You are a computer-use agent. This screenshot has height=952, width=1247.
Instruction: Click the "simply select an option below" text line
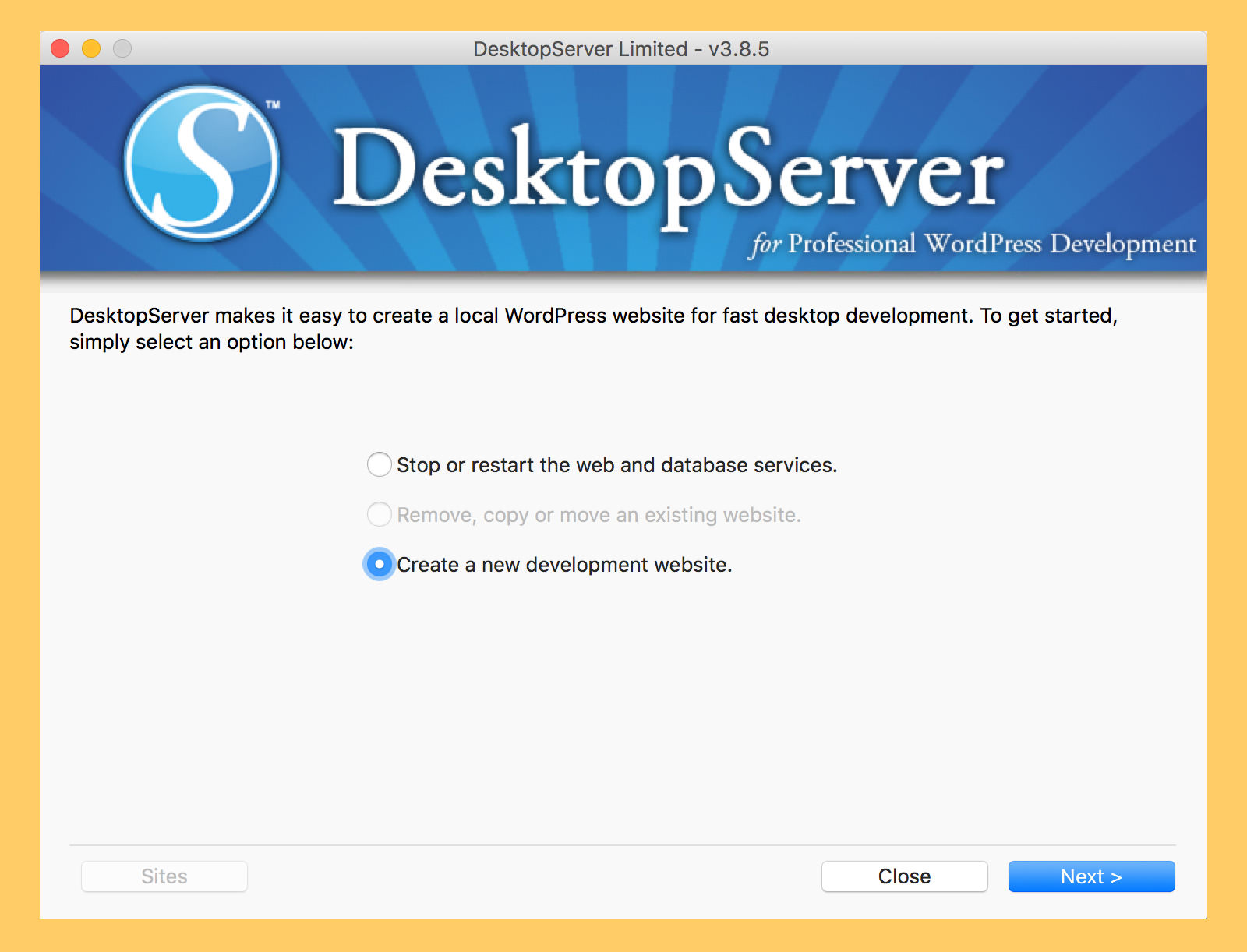click(211, 343)
